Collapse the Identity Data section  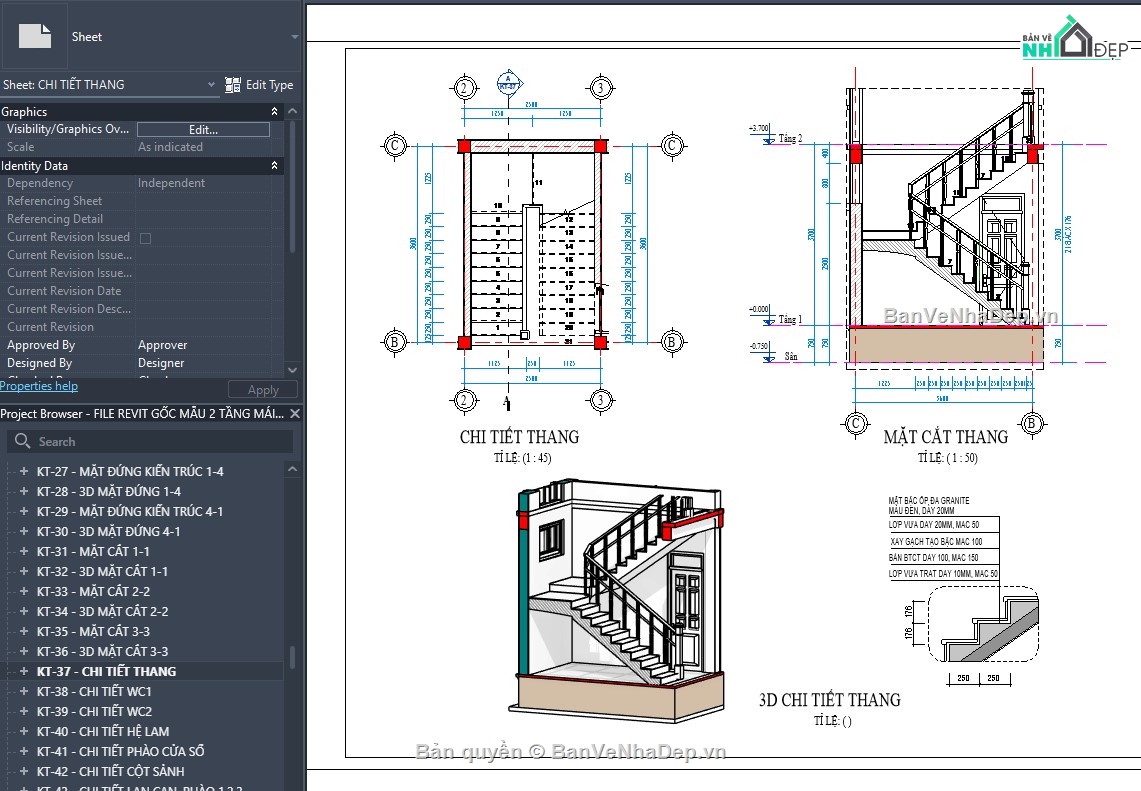(x=274, y=165)
